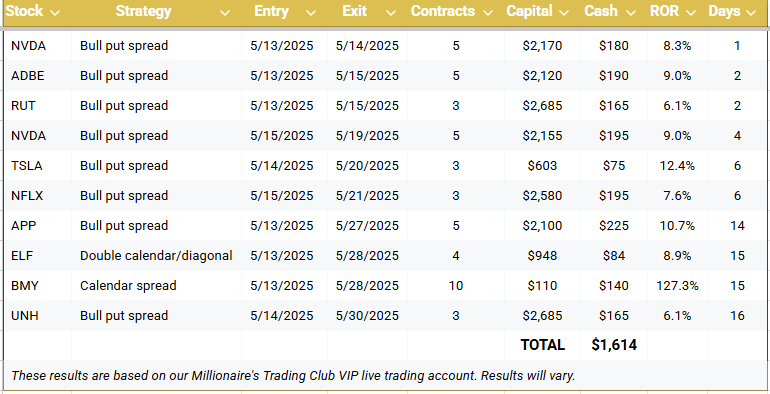This screenshot has width=770, height=394.
Task: Select the UNH exit date 5/30/2025
Action: pos(367,315)
